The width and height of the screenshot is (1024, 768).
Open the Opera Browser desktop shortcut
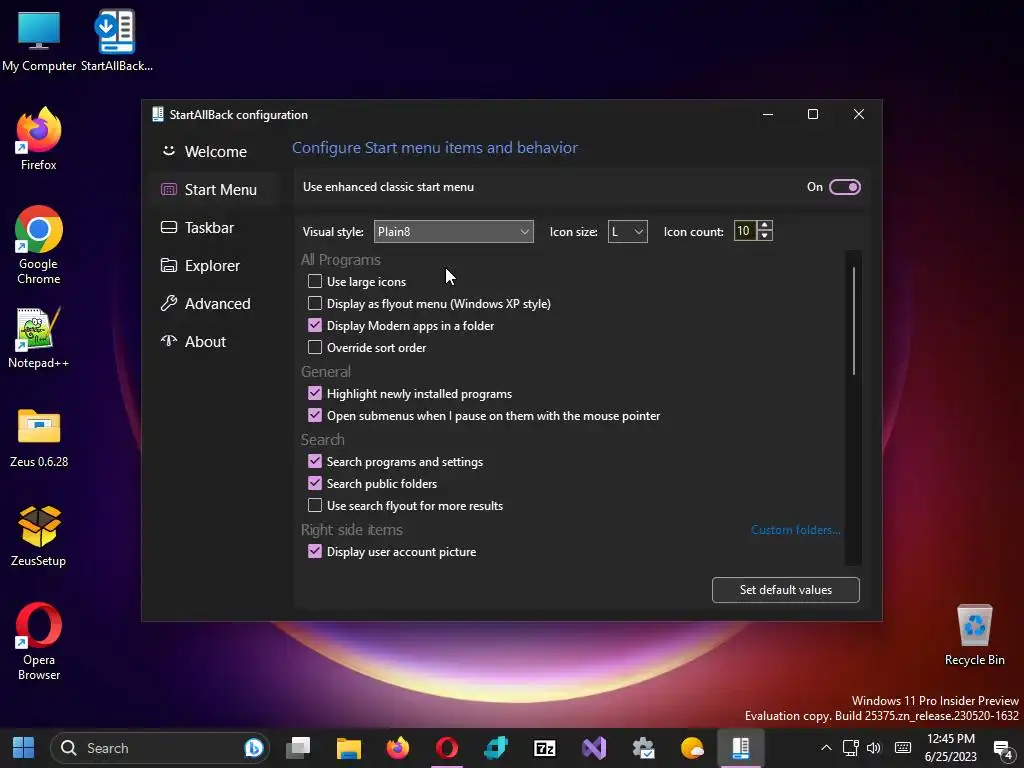[39, 641]
